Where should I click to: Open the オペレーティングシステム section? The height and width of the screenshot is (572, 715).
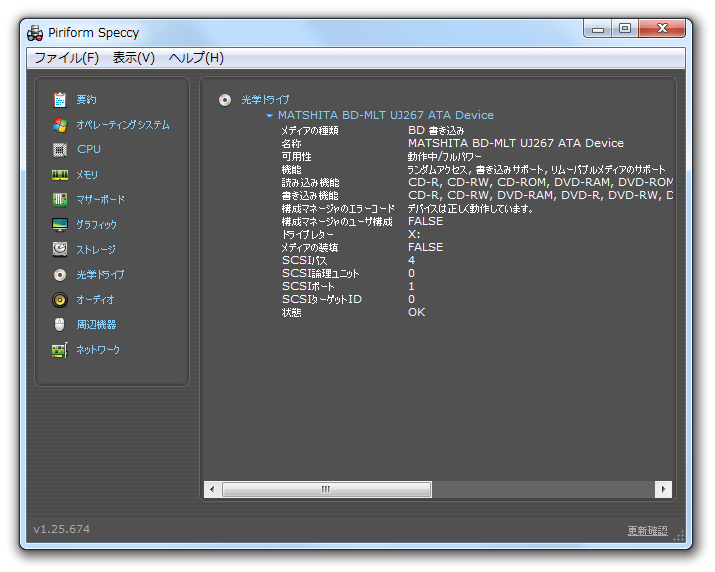(x=123, y=125)
